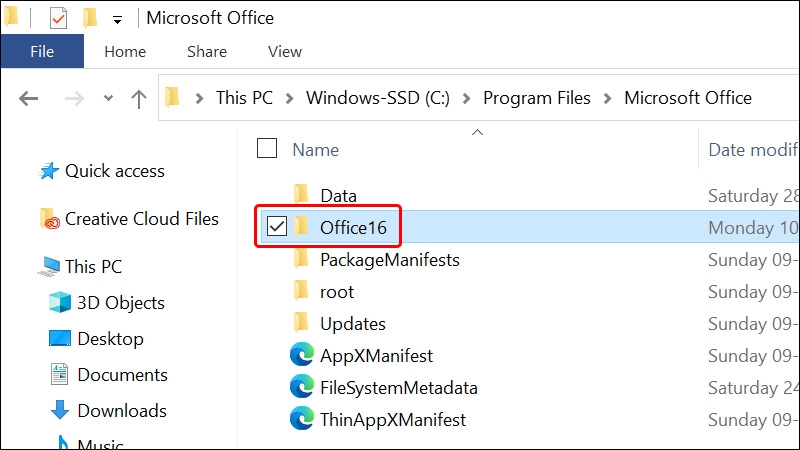Select the PackageManifests folder icon

coord(301,258)
